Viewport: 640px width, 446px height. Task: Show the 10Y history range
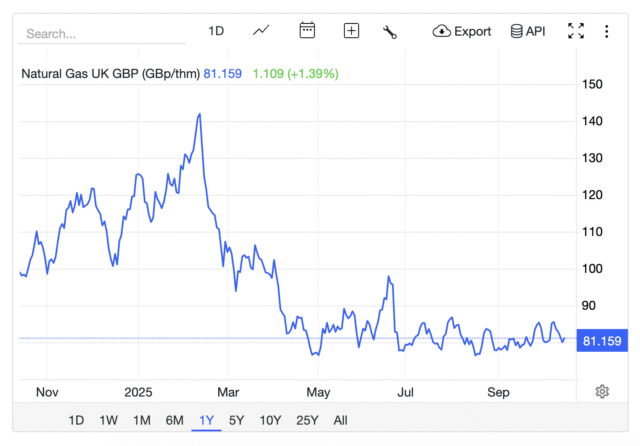point(270,420)
